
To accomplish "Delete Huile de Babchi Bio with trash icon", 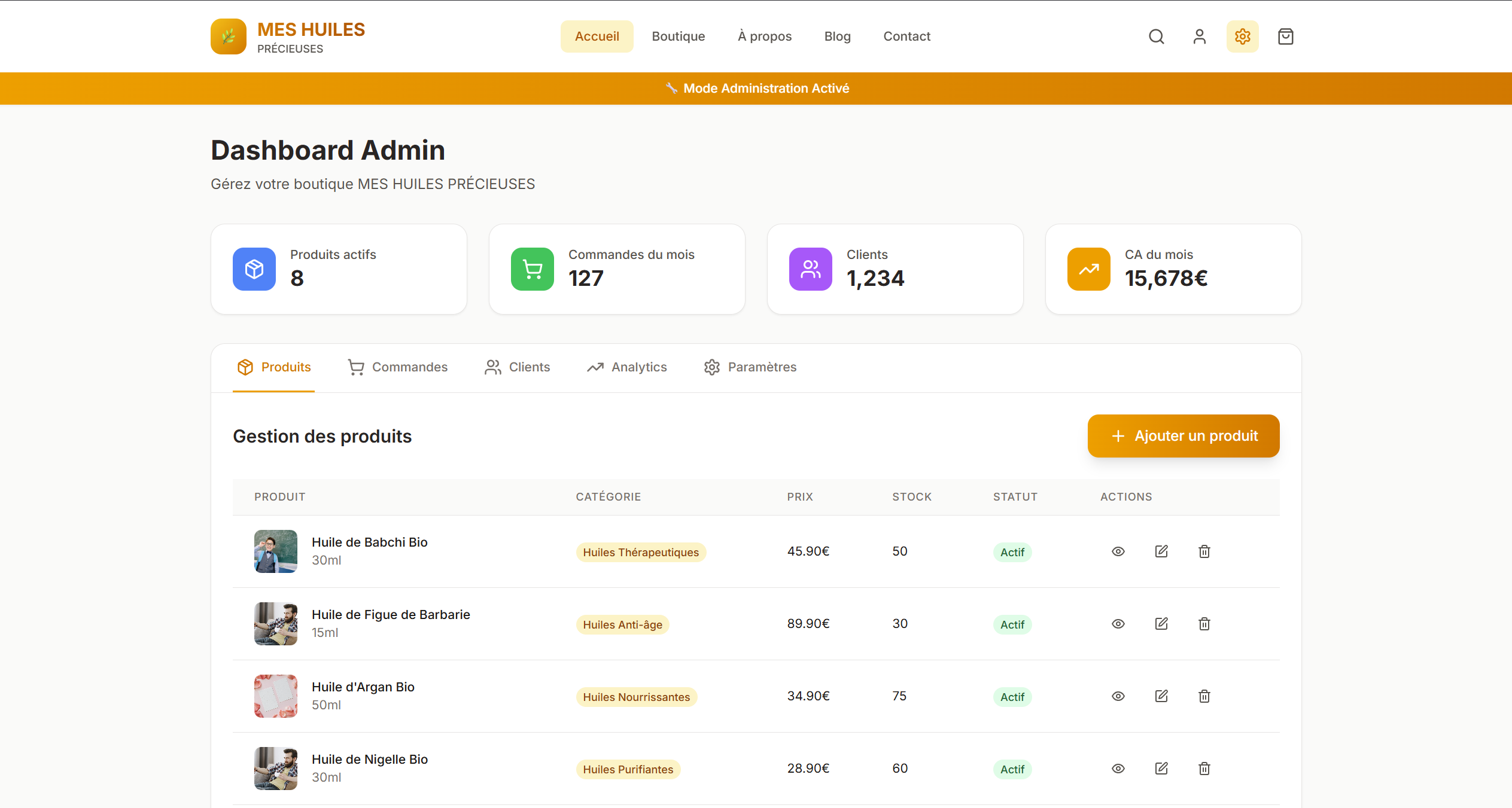I will pyautogui.click(x=1204, y=551).
